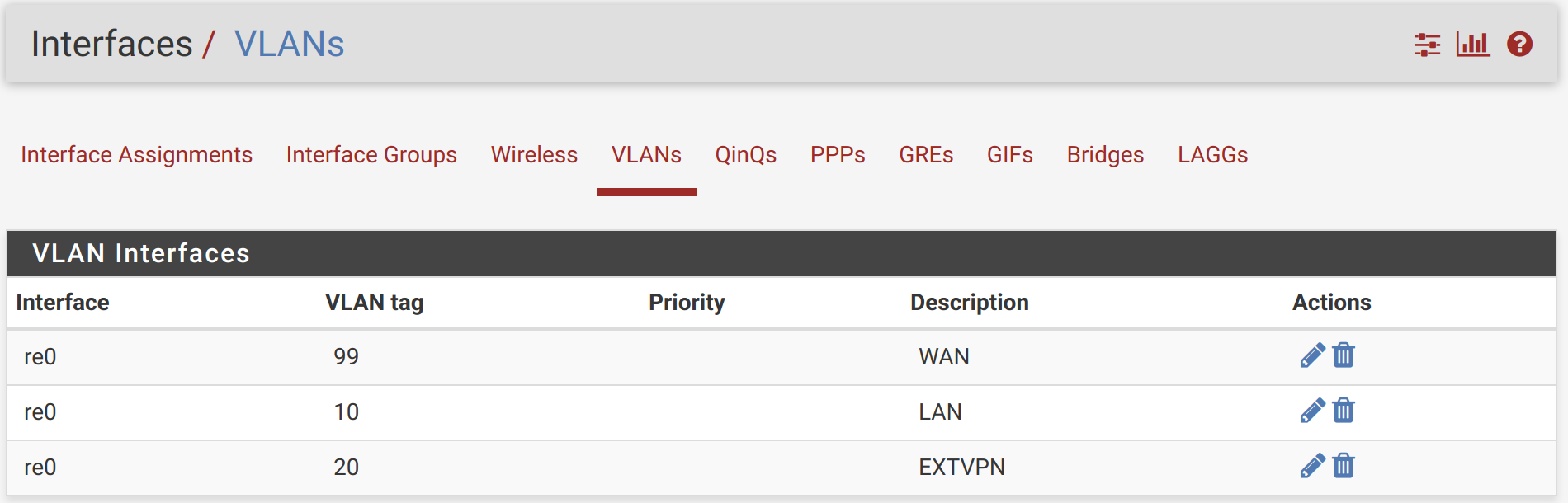Edit the EXTVPN VLAN entry
This screenshot has width=1568, height=503.
pyautogui.click(x=1314, y=467)
